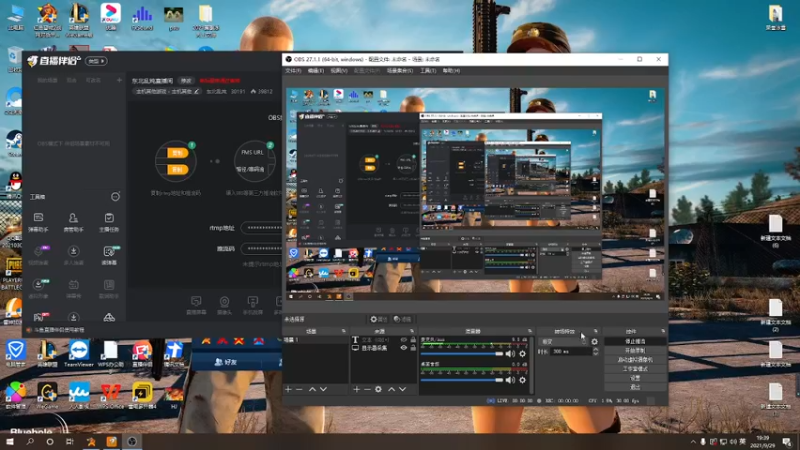Toggle visibility of the 显示器采集 source
This screenshot has width=800, height=450.
point(404,348)
